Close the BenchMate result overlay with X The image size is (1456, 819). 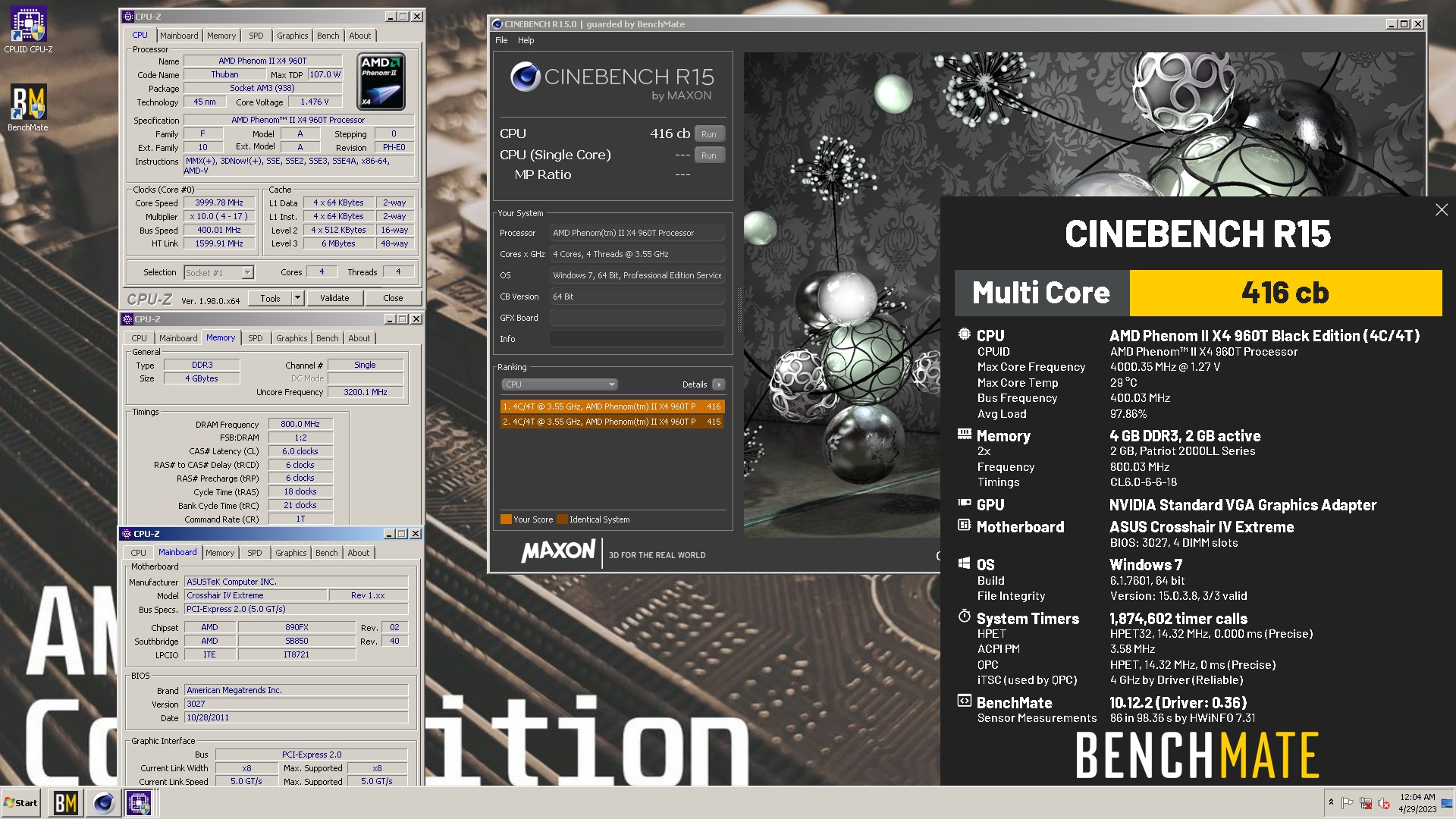pos(1442,210)
